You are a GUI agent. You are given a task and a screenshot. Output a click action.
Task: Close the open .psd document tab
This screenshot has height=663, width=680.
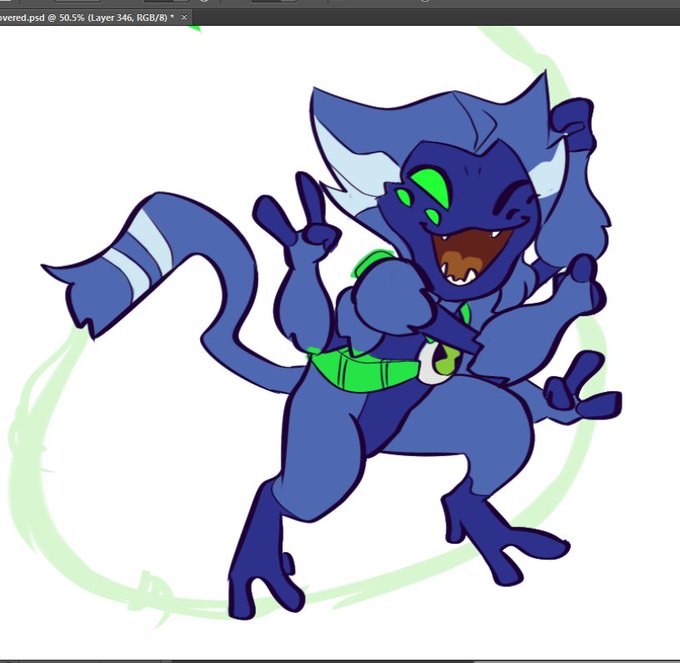[184, 17]
